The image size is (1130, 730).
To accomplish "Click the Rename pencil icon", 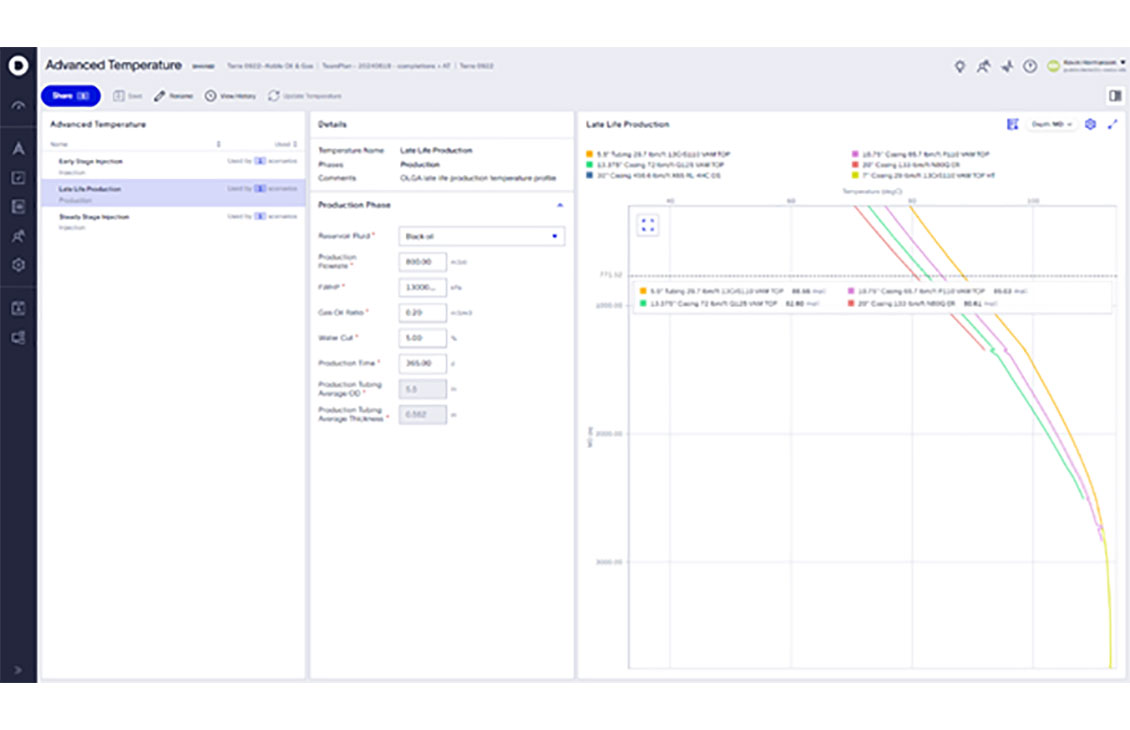I will point(159,96).
